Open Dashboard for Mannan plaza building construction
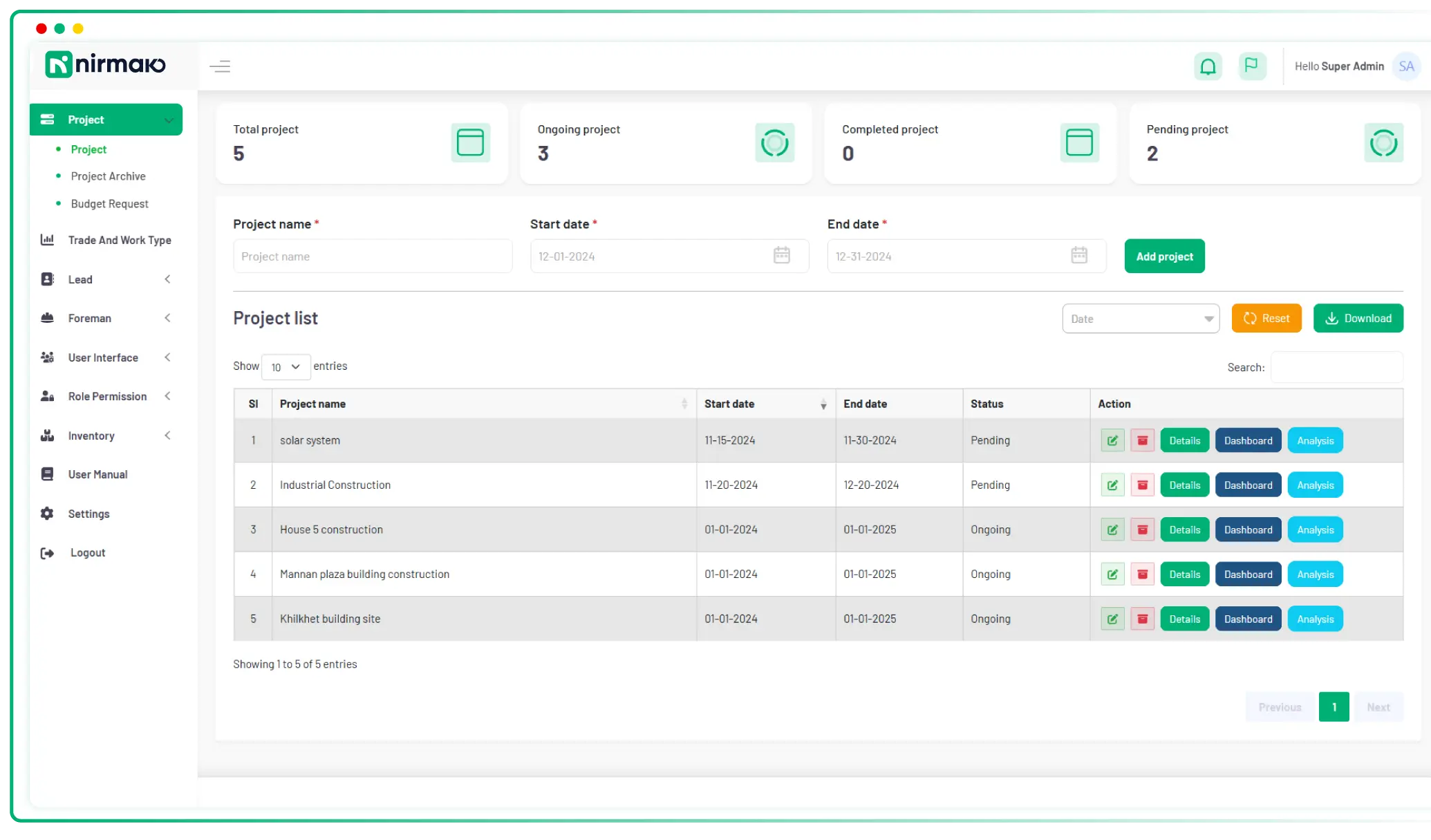1431x840 pixels. coord(1248,575)
